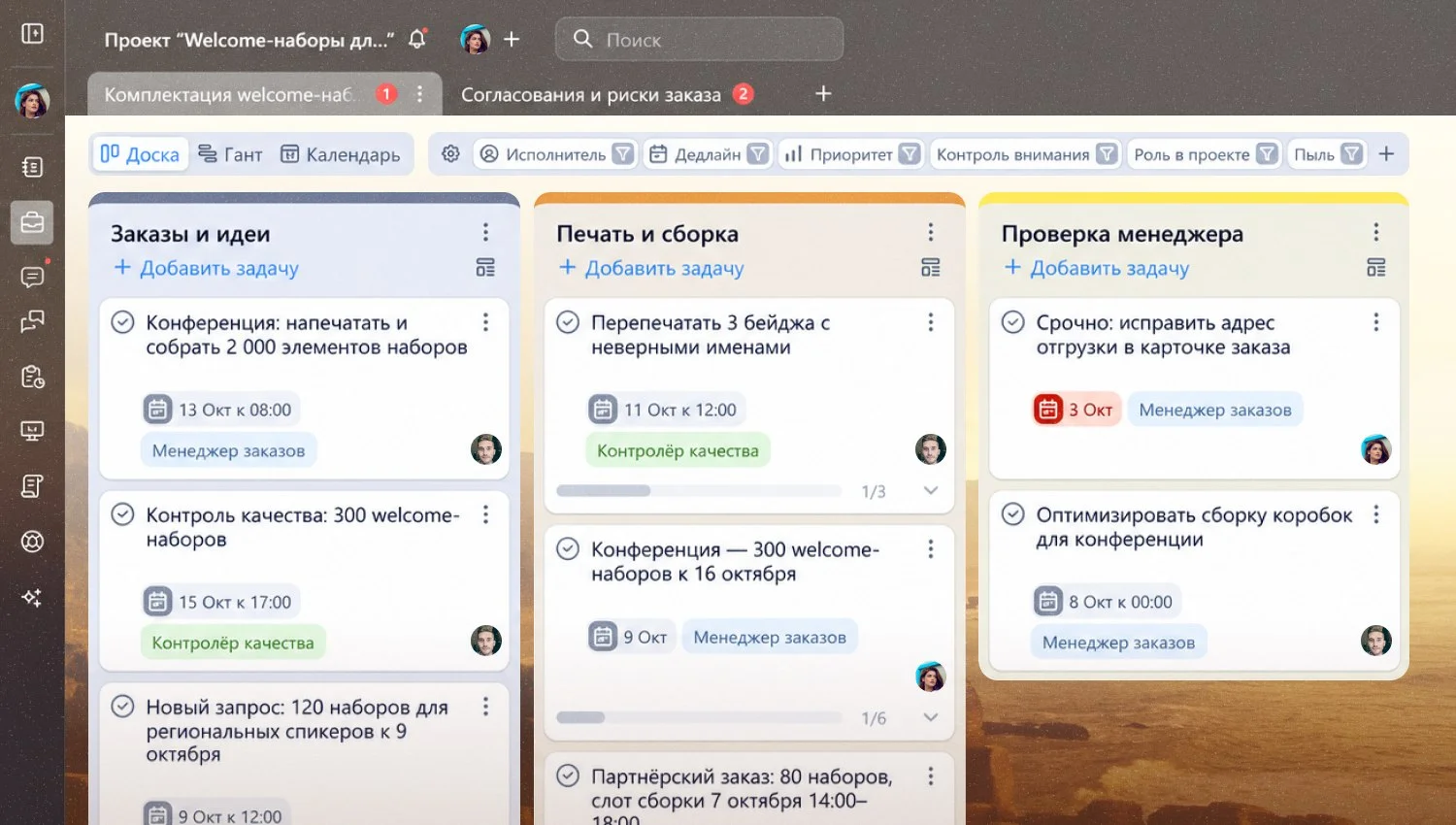
Task: Open board settings gear icon
Action: 450,153
